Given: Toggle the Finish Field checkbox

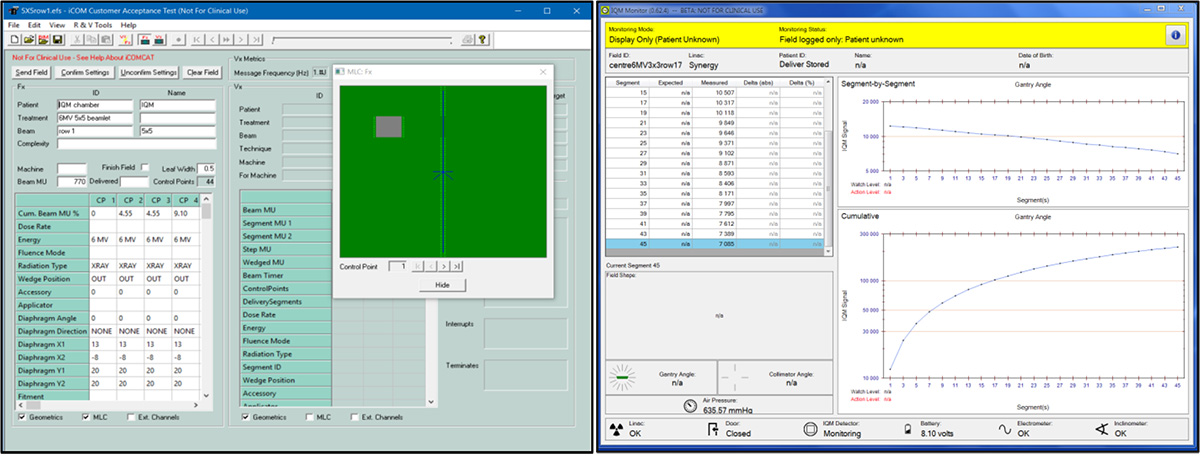Looking at the screenshot, I should [x=144, y=167].
